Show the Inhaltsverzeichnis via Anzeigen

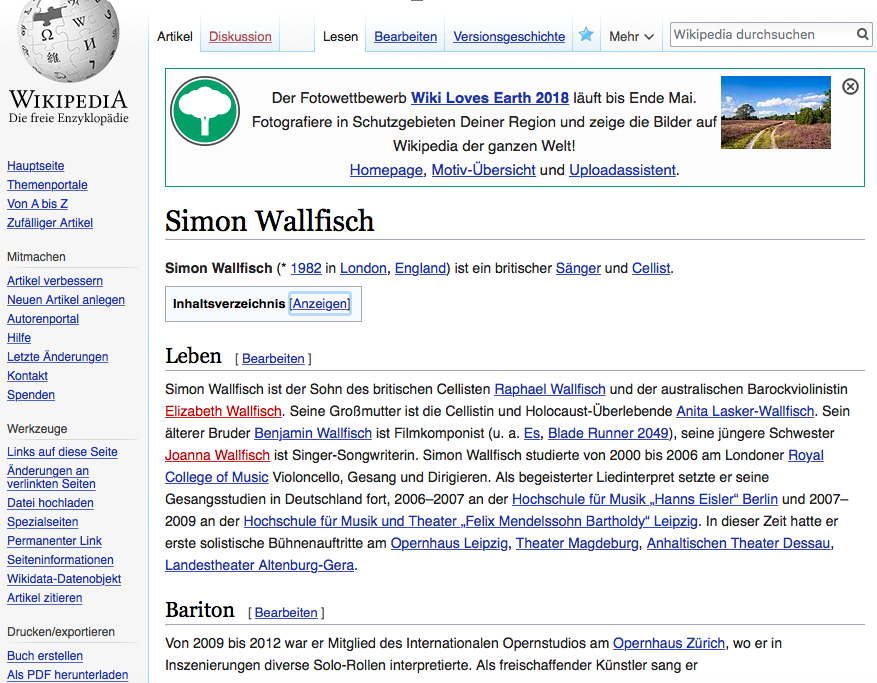click(x=320, y=304)
